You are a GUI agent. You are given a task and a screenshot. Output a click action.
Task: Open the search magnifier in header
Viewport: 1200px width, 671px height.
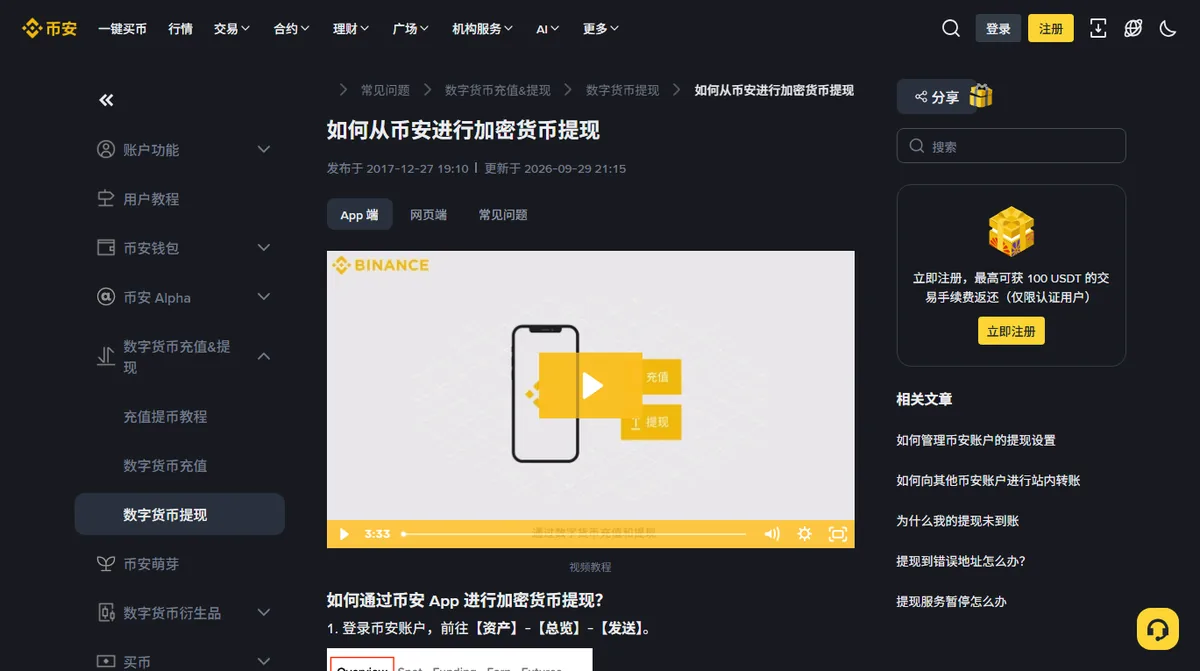(x=951, y=28)
